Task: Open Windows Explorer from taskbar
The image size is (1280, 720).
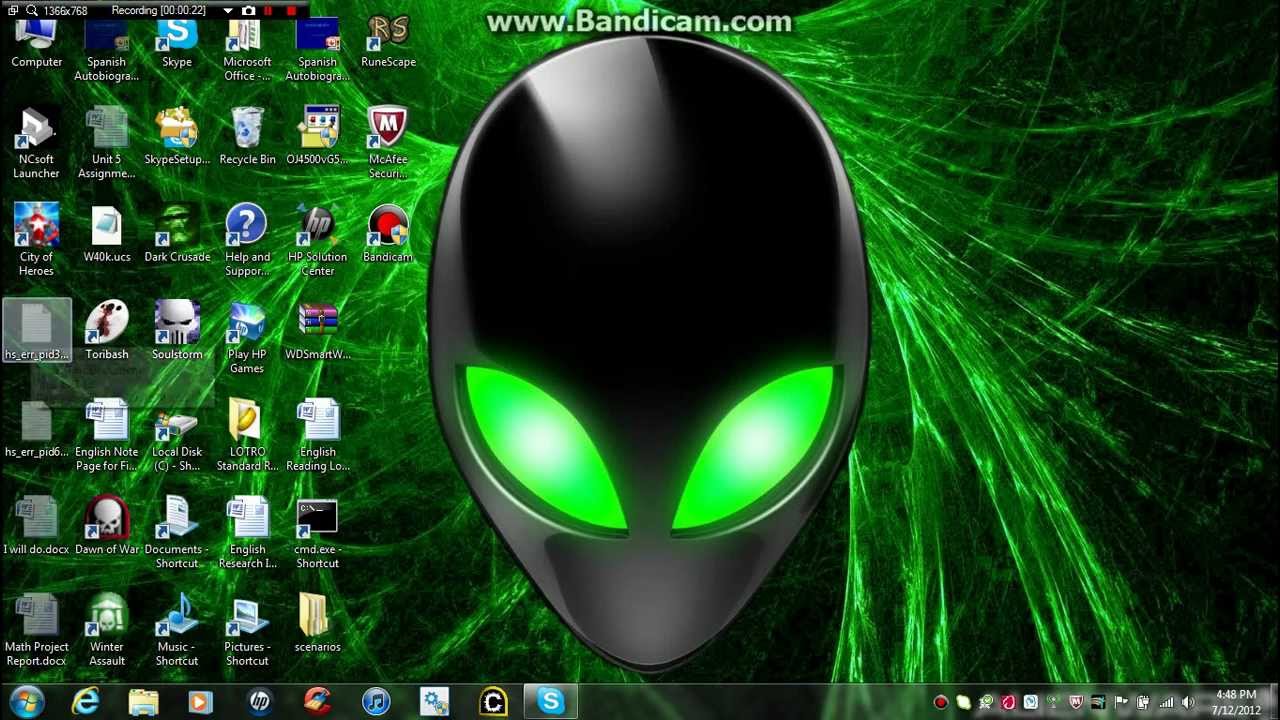Action: 143,702
